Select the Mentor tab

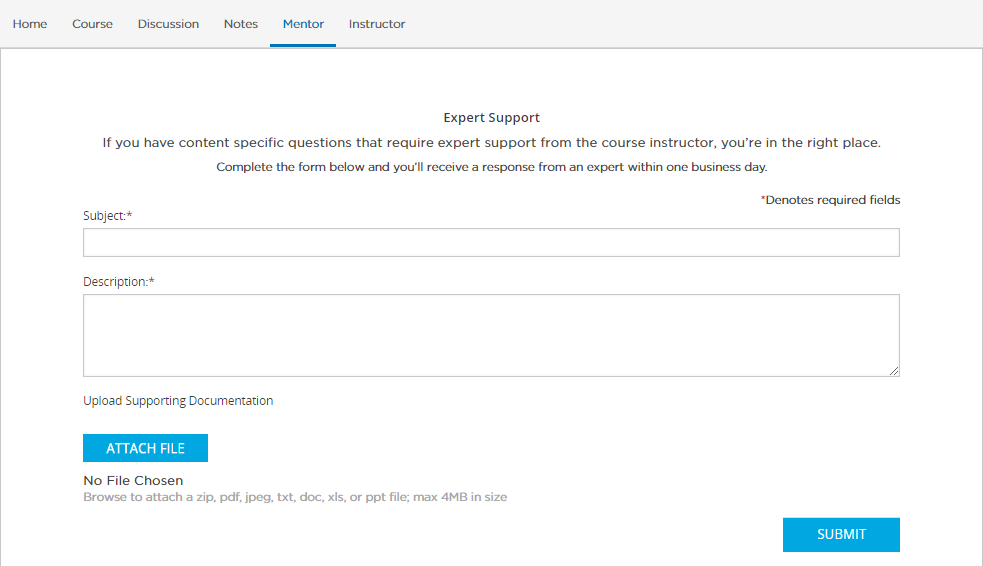303,24
